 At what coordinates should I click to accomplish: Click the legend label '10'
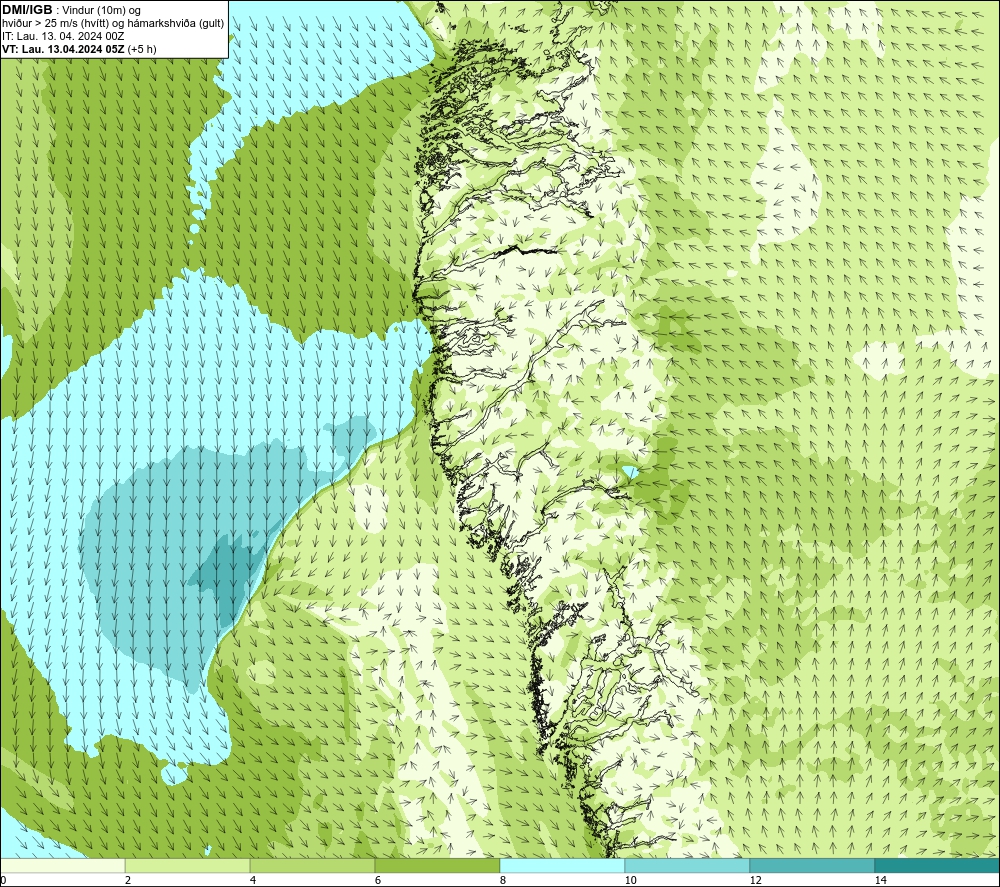tap(630, 880)
